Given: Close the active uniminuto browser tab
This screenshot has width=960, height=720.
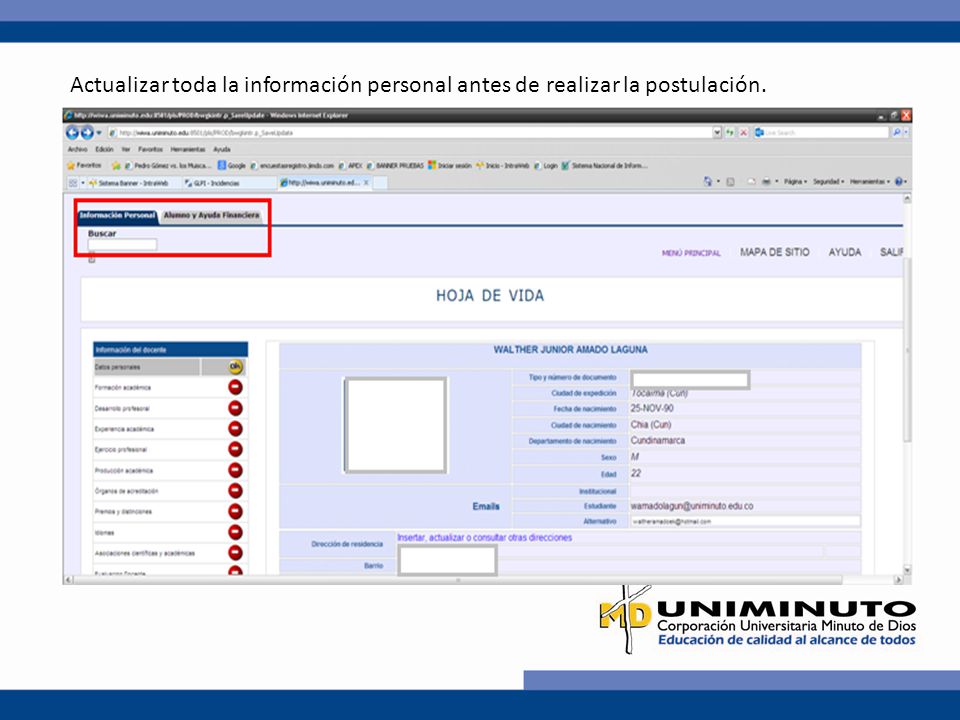Looking at the screenshot, I should [366, 182].
